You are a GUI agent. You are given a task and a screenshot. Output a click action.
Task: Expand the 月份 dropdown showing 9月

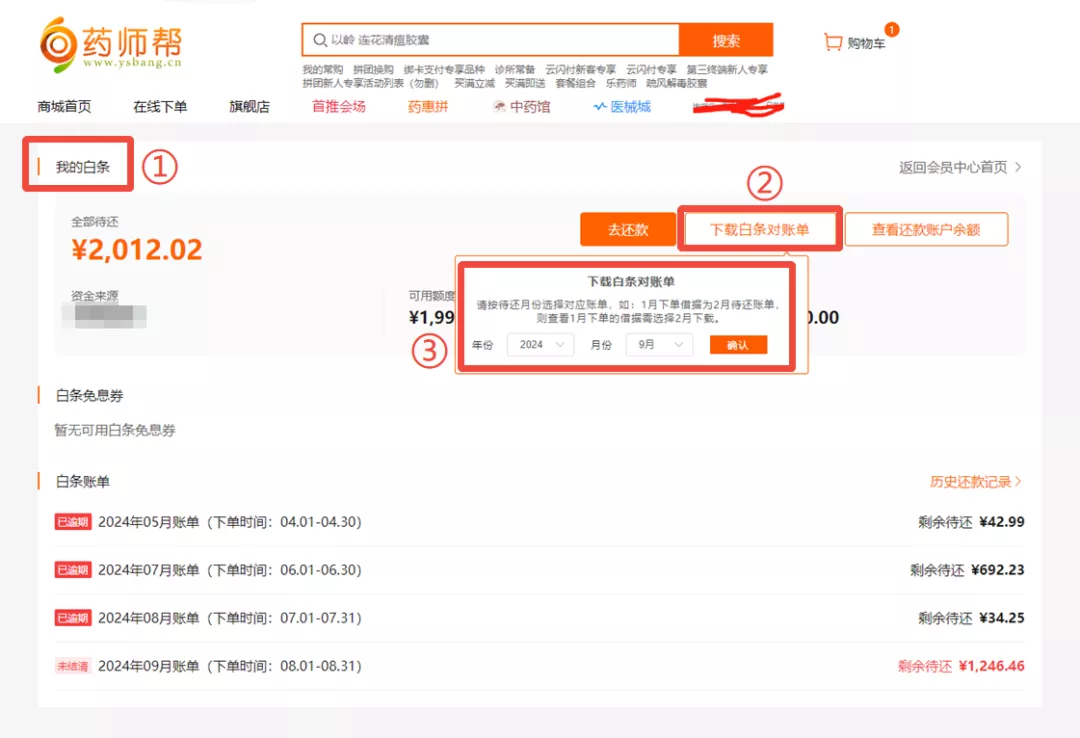pyautogui.click(x=658, y=345)
